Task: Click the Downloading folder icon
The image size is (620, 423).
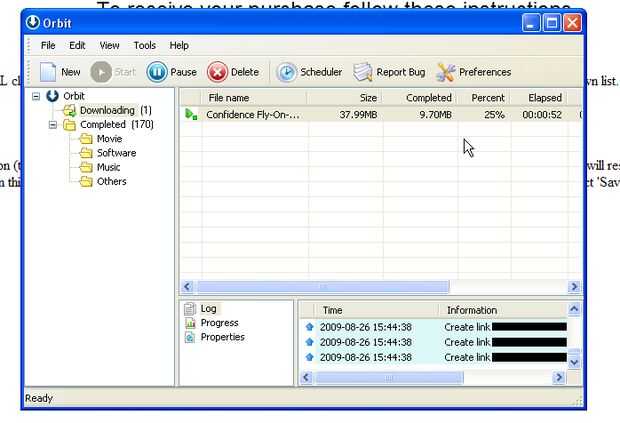Action: tap(70, 110)
